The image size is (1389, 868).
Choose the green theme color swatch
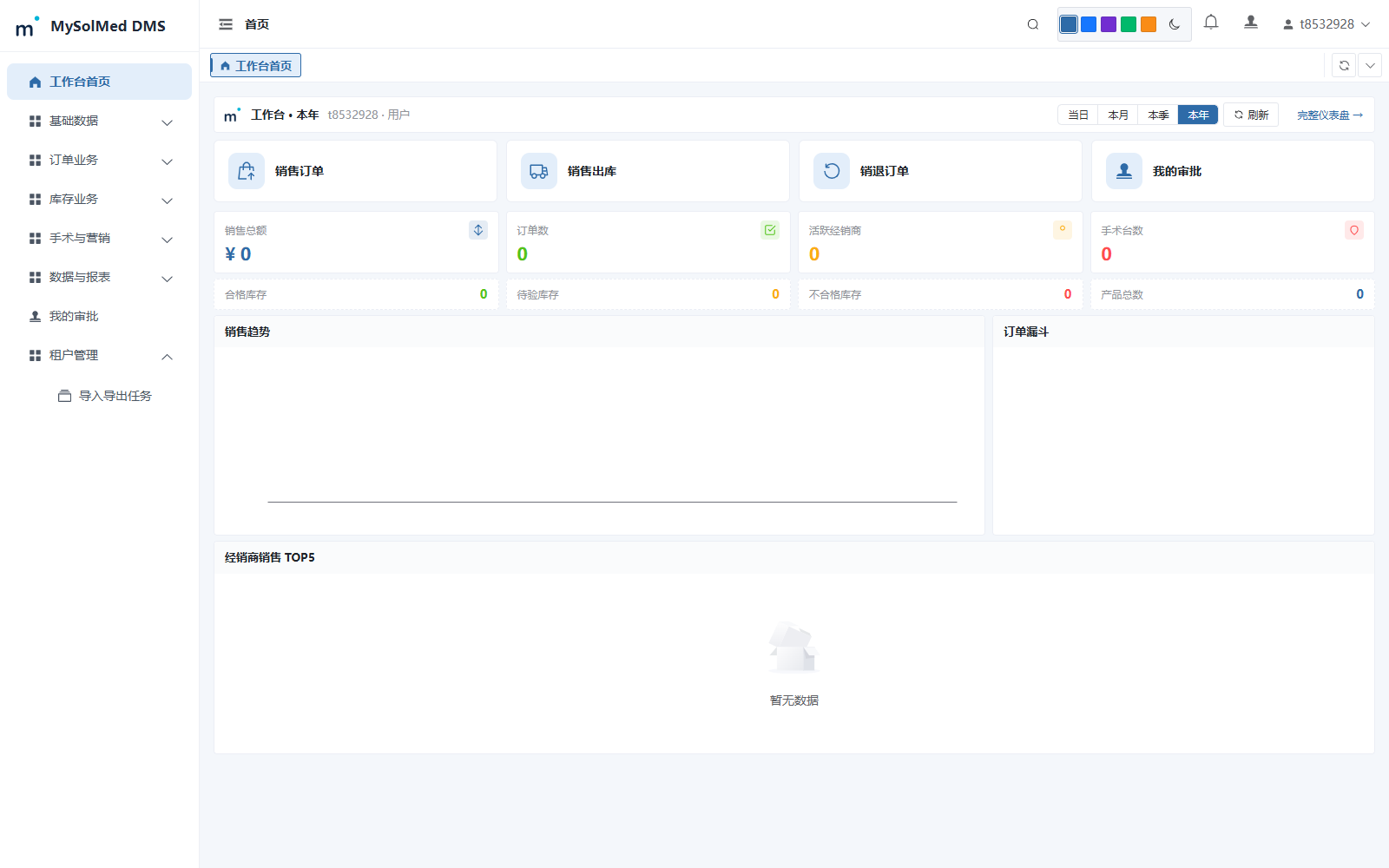click(1129, 24)
